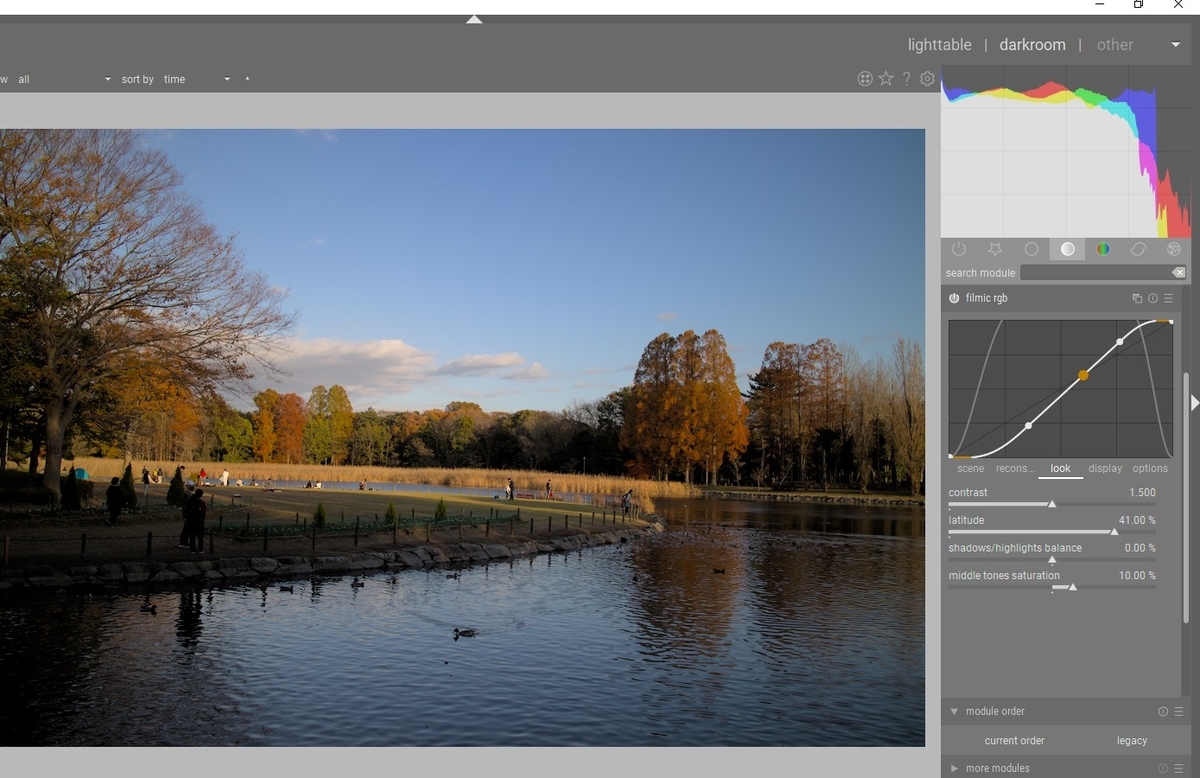This screenshot has width=1200, height=778.
Task: Click the legacy module order button
Action: coord(1132,741)
